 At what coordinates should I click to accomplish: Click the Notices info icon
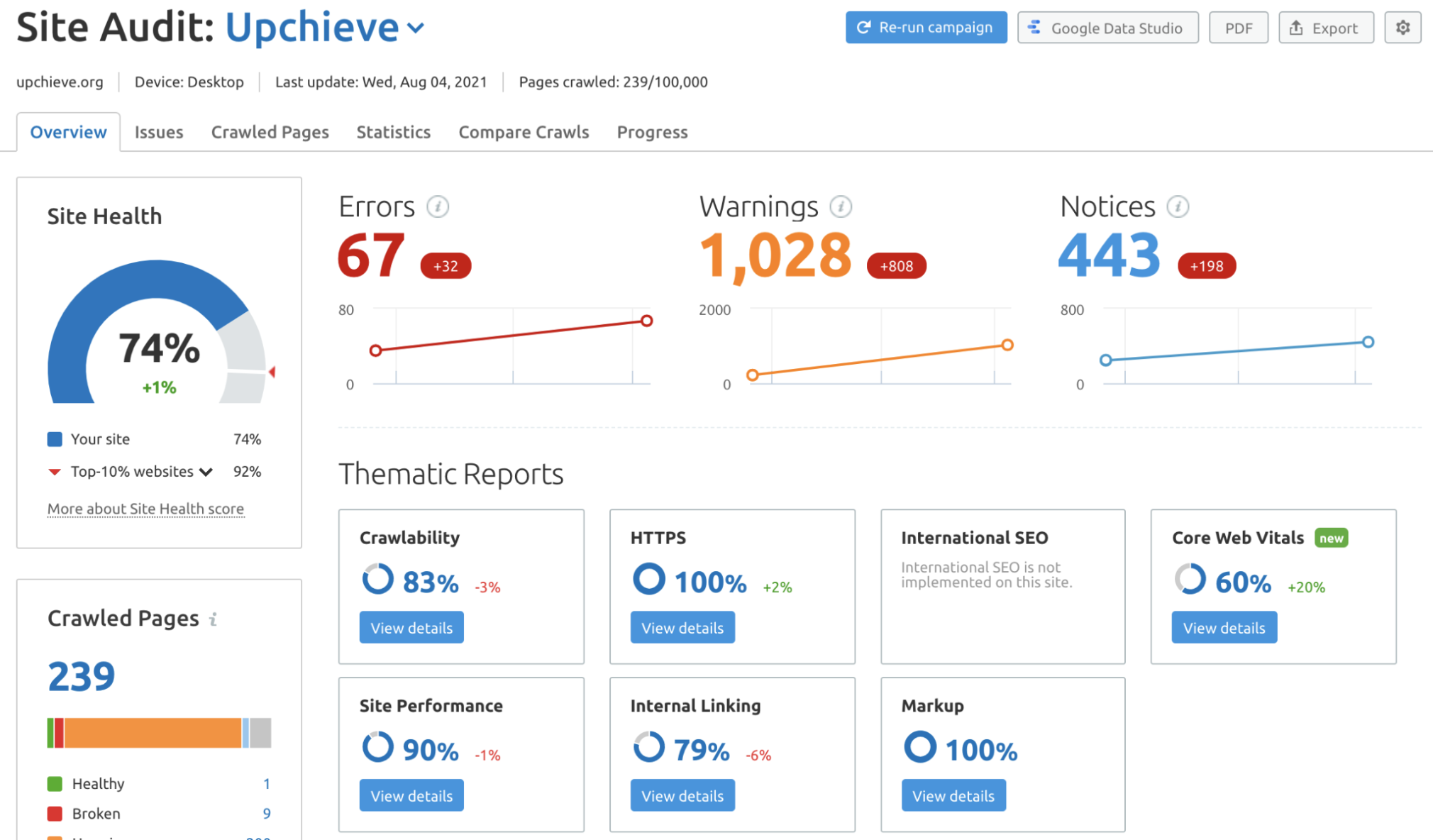pyautogui.click(x=1178, y=206)
